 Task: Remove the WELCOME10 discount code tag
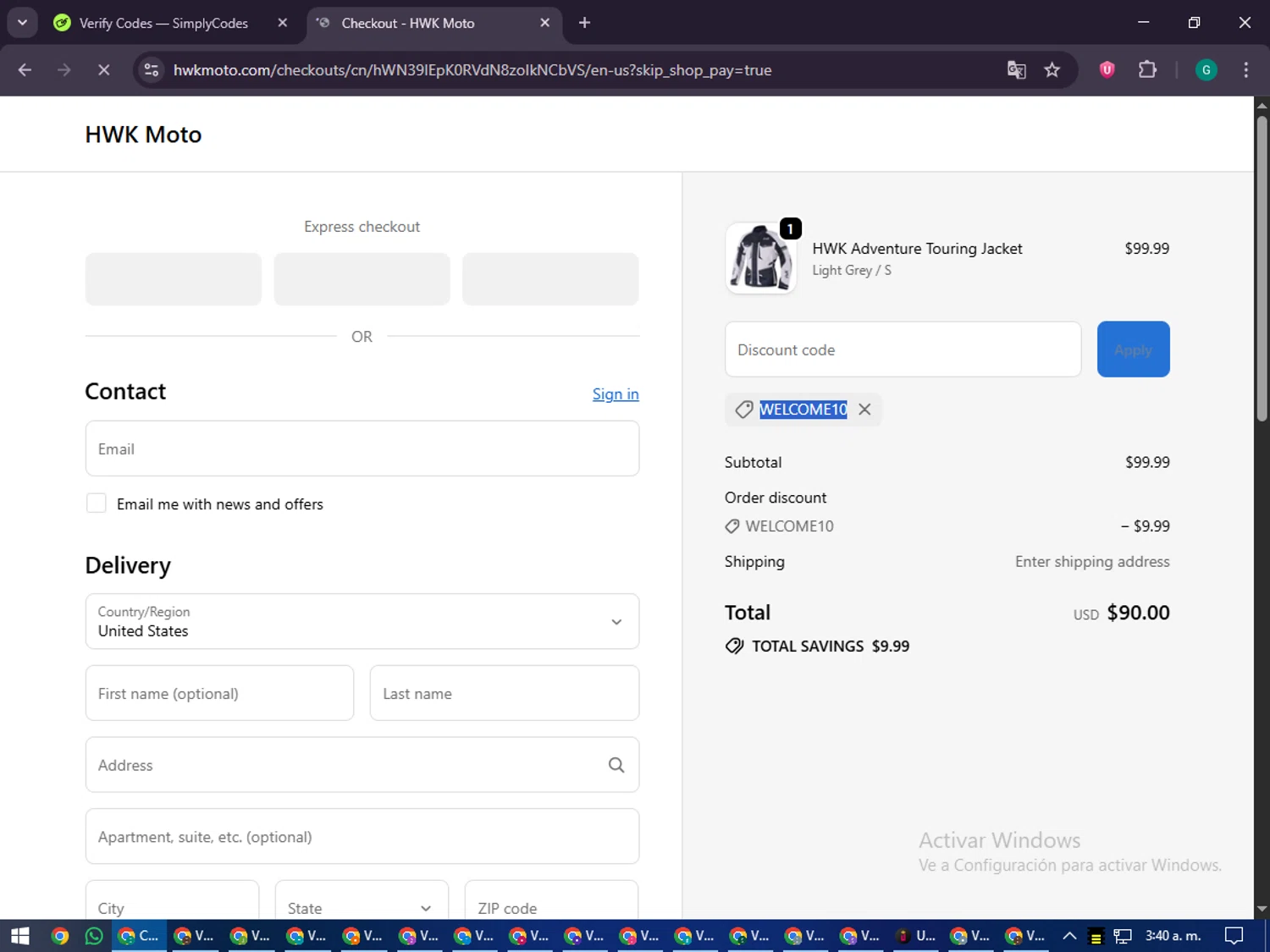pos(864,410)
